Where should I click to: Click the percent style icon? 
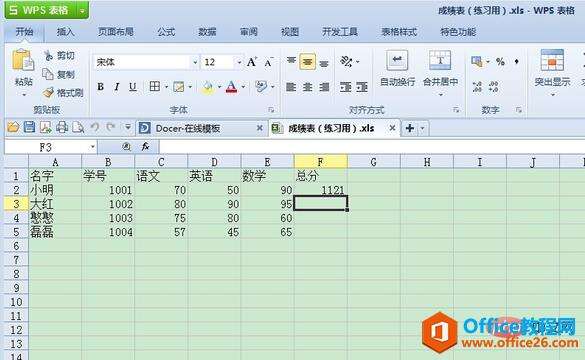click(x=500, y=62)
